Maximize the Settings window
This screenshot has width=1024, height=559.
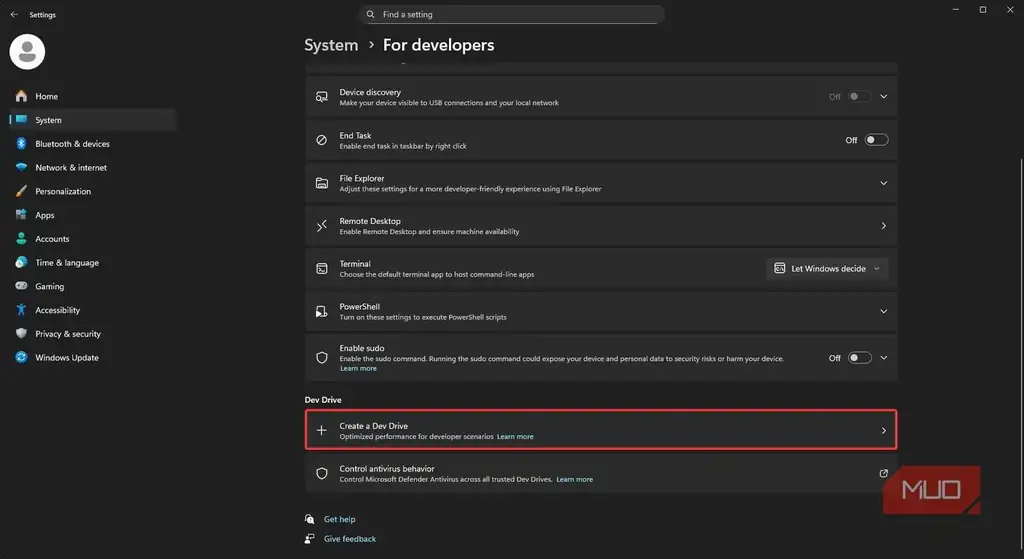[983, 10]
